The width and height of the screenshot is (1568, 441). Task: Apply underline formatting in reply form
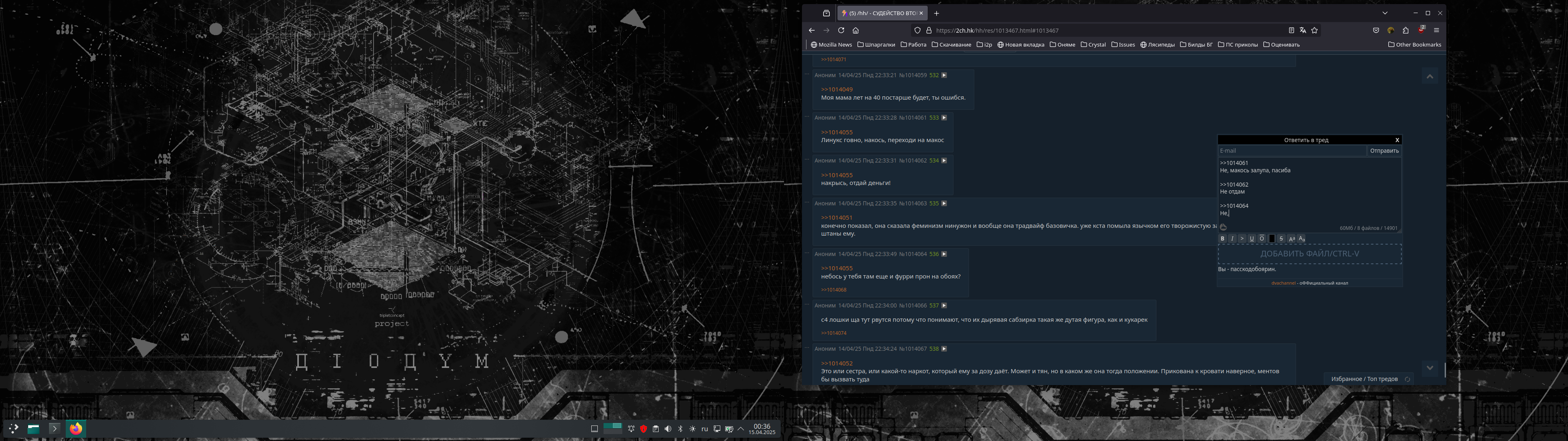[1252, 239]
